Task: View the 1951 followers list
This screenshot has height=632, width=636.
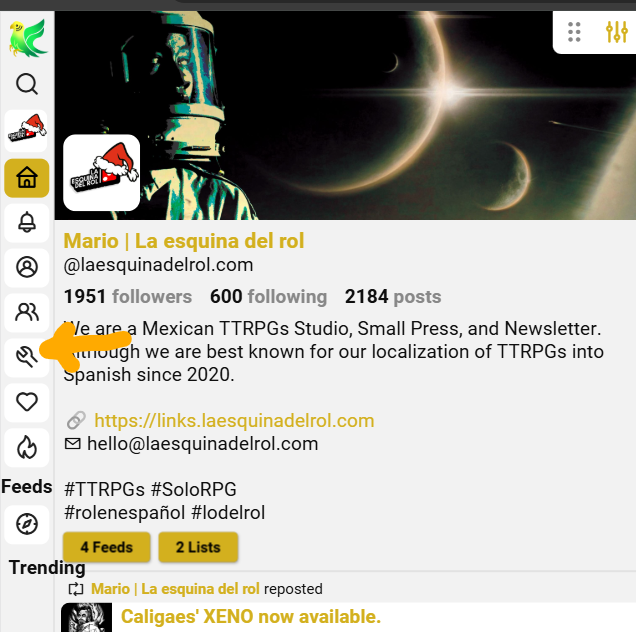Action: pyautogui.click(x=128, y=297)
